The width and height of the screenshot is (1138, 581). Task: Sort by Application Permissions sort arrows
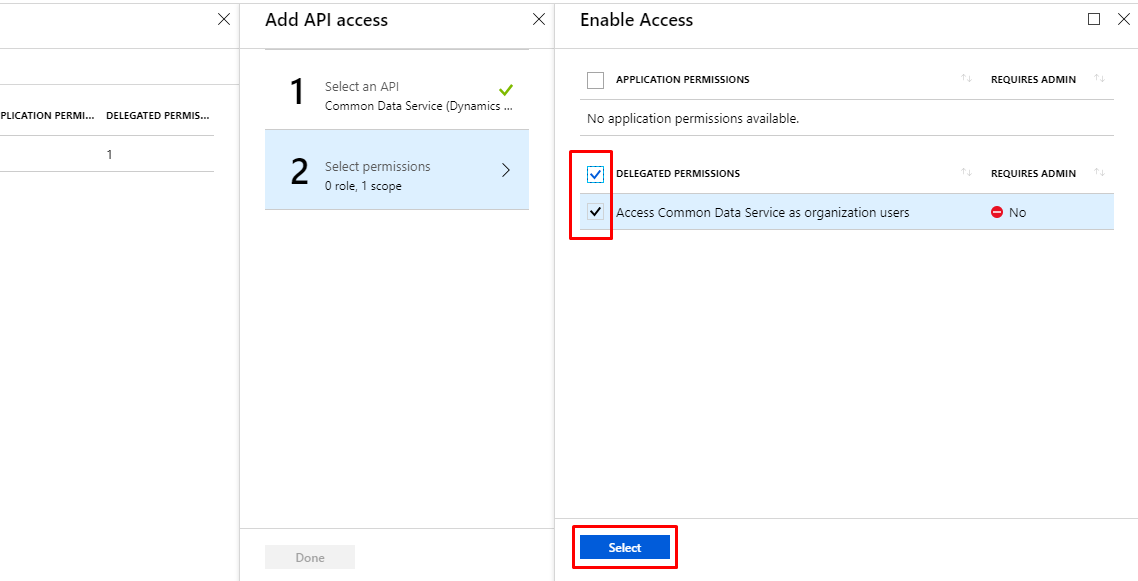point(966,79)
